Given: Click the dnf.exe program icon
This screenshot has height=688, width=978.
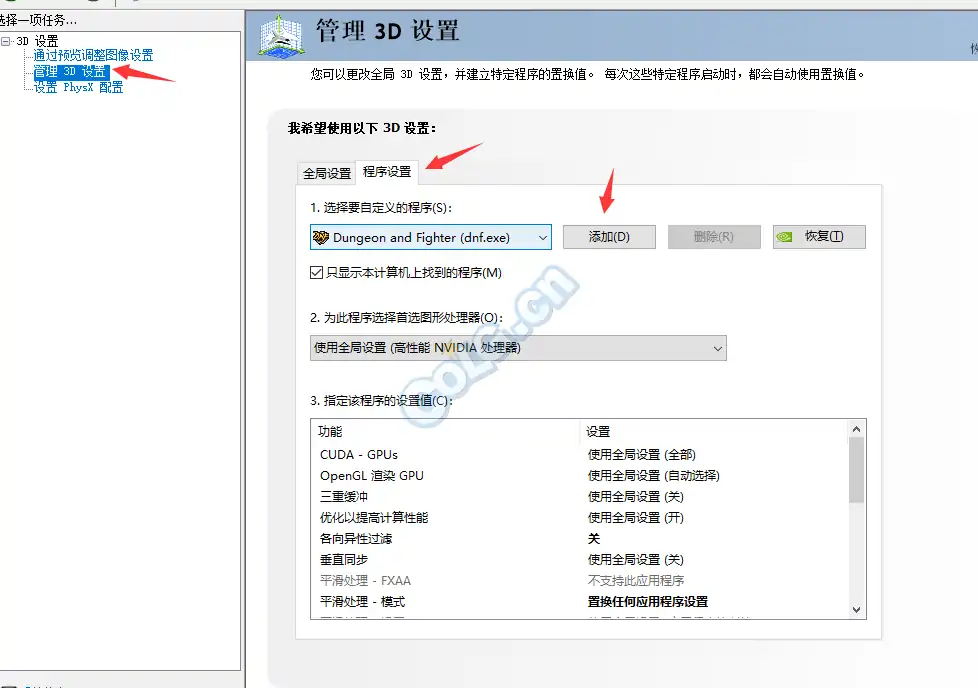Looking at the screenshot, I should point(321,237).
